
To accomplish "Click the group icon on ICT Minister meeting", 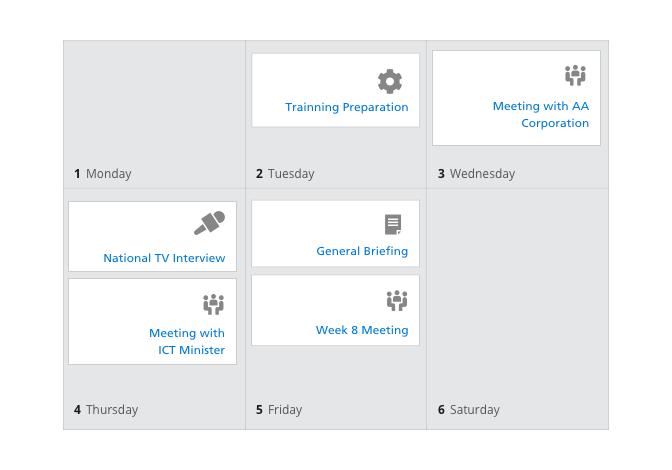I will [x=213, y=304].
